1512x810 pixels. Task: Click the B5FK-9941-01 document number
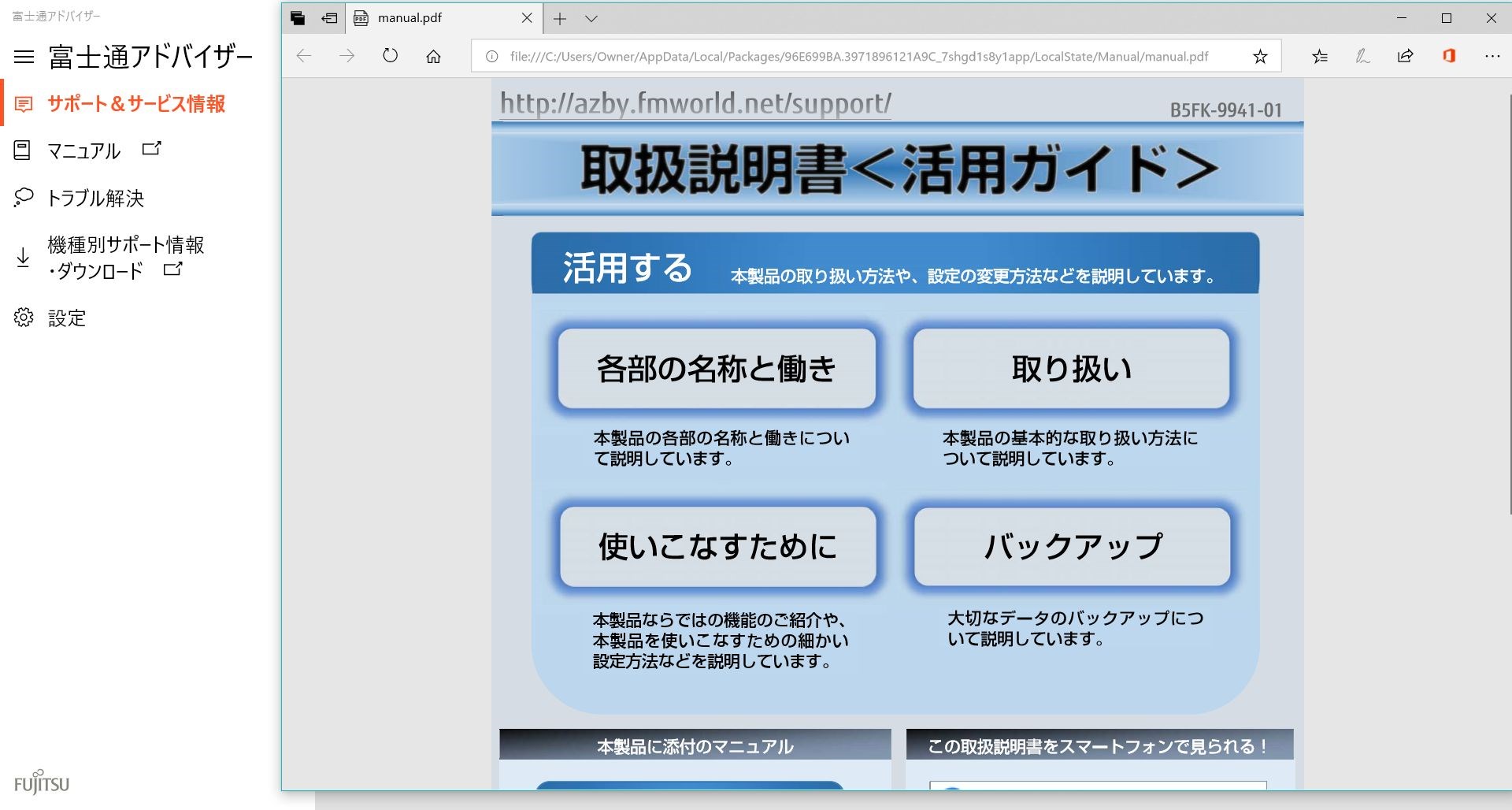(1225, 110)
